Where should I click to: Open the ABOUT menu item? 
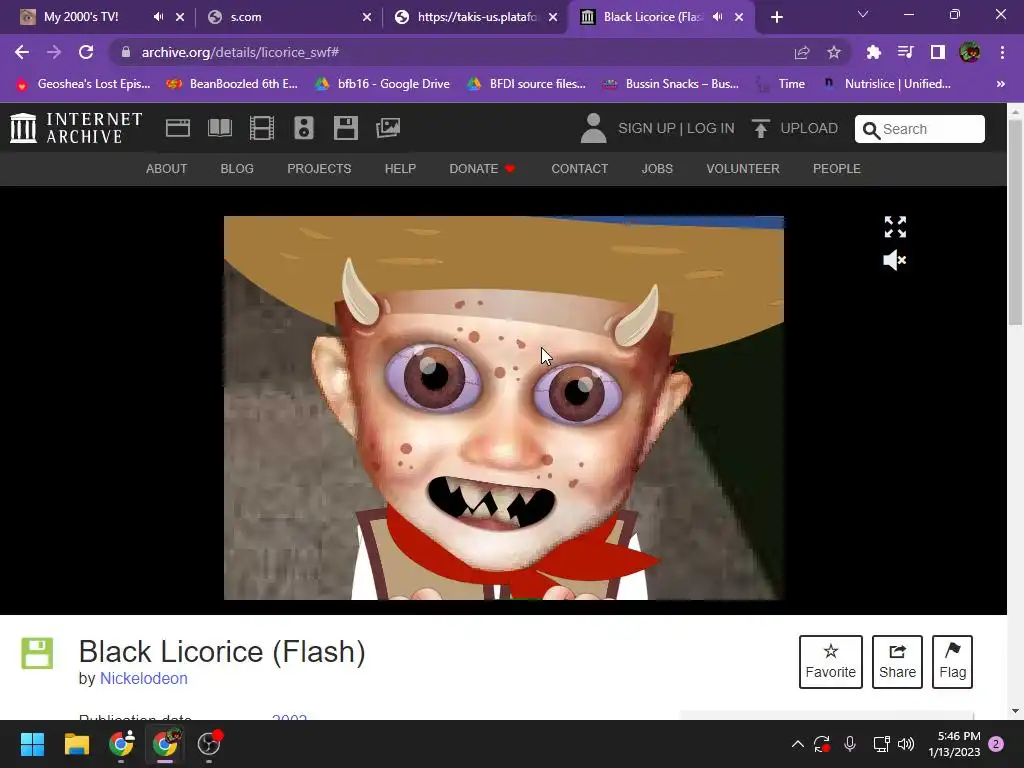point(167,168)
